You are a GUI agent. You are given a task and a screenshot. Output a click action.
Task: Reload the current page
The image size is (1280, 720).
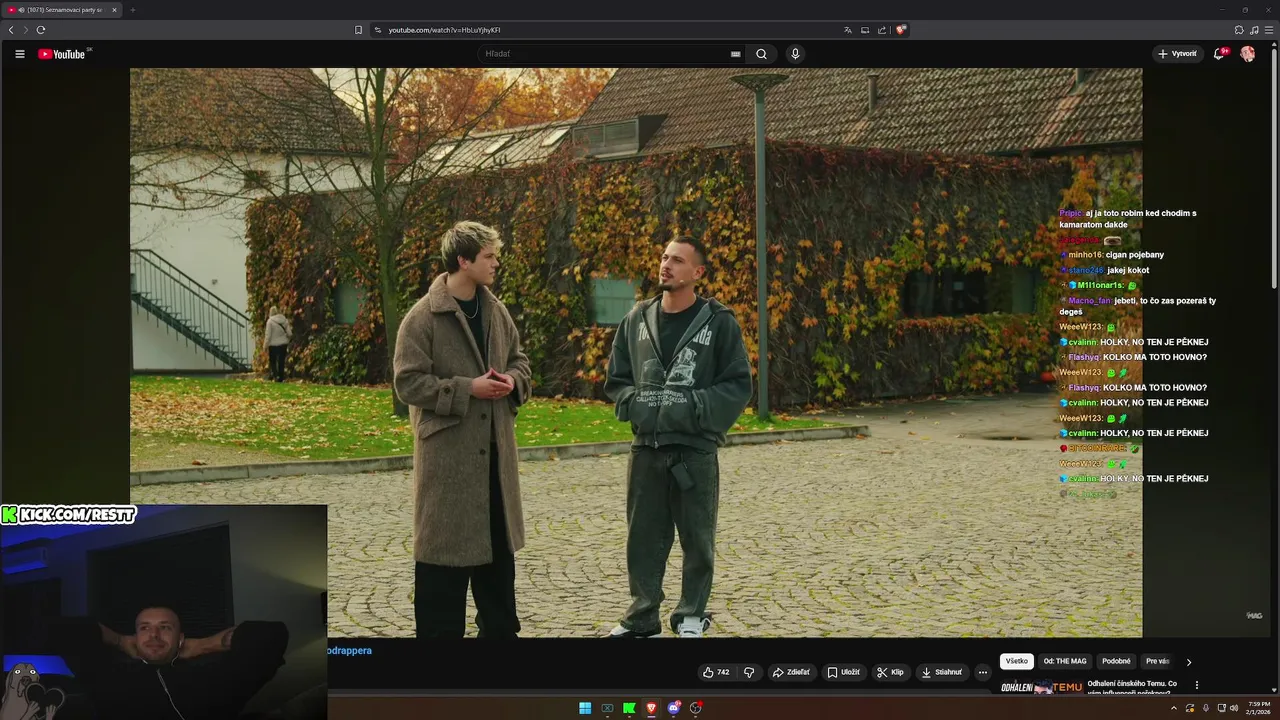[x=41, y=30]
